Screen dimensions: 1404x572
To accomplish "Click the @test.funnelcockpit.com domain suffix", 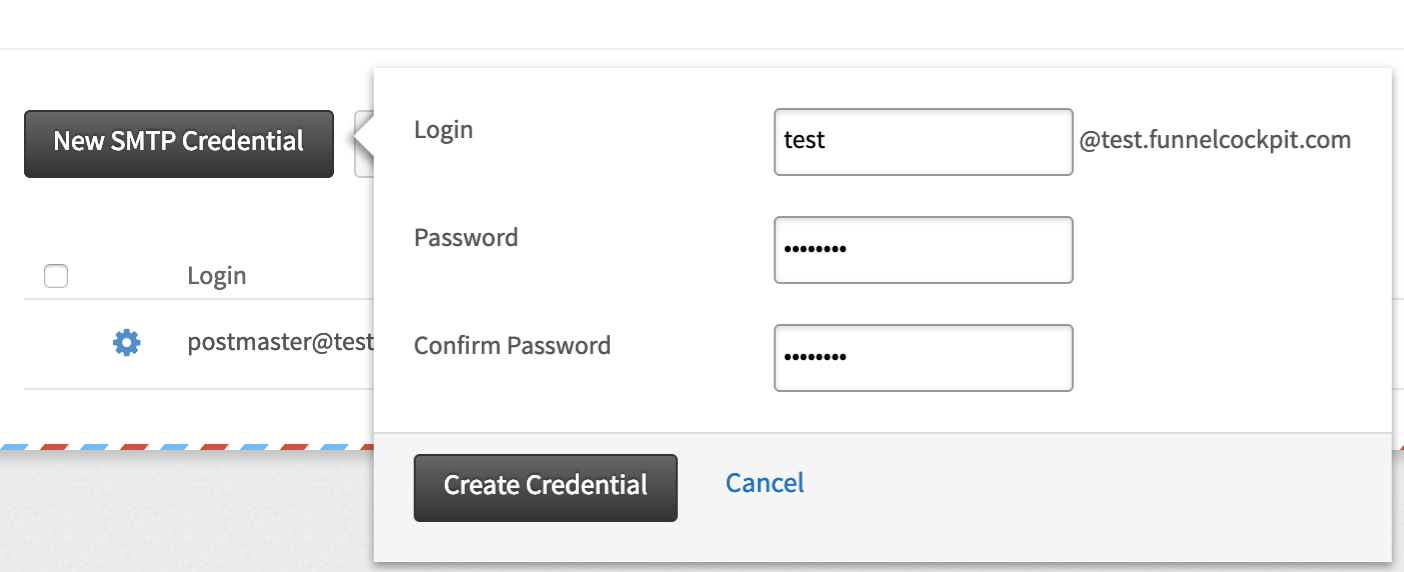I will point(1215,140).
